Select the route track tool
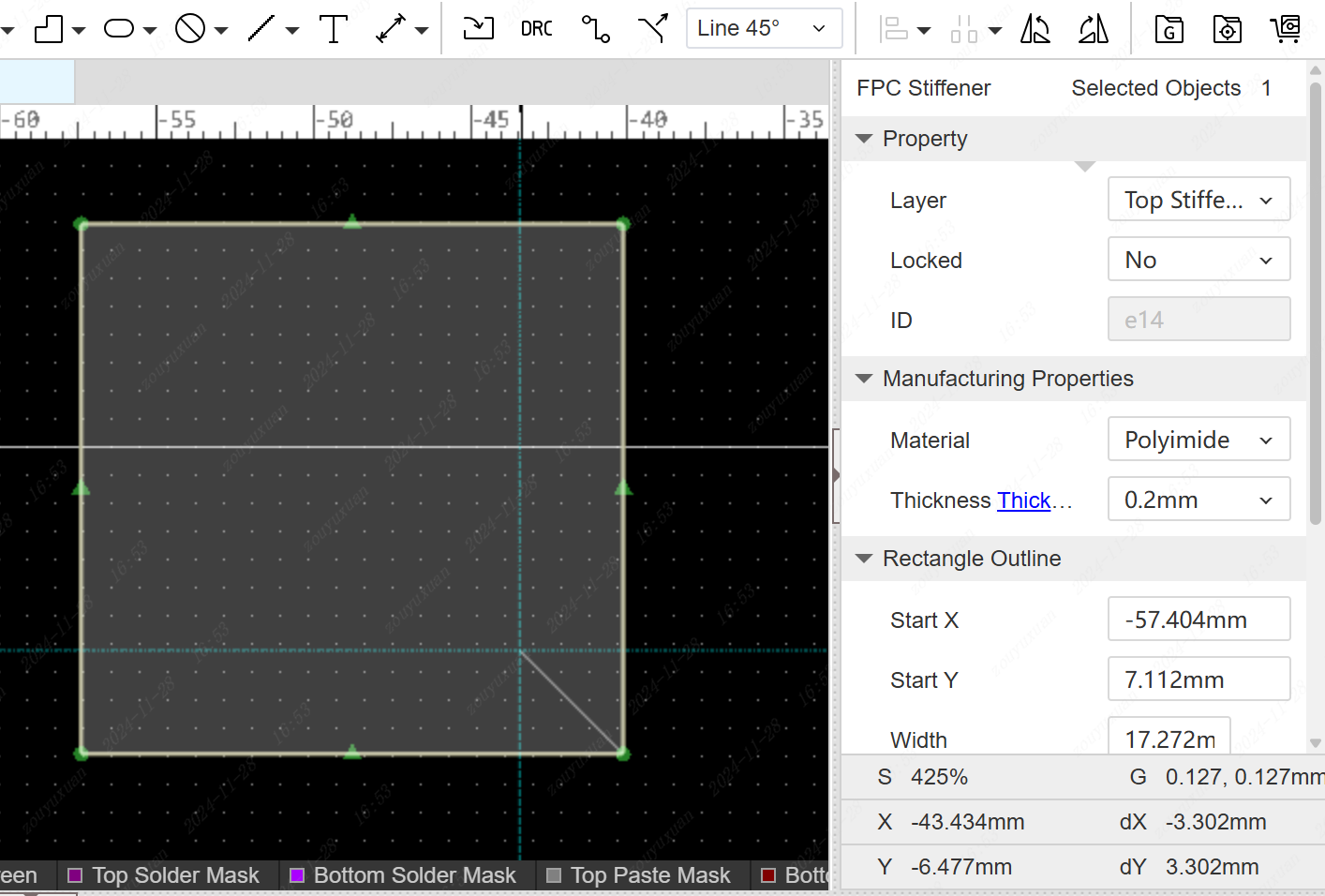The image size is (1325, 896). [595, 29]
